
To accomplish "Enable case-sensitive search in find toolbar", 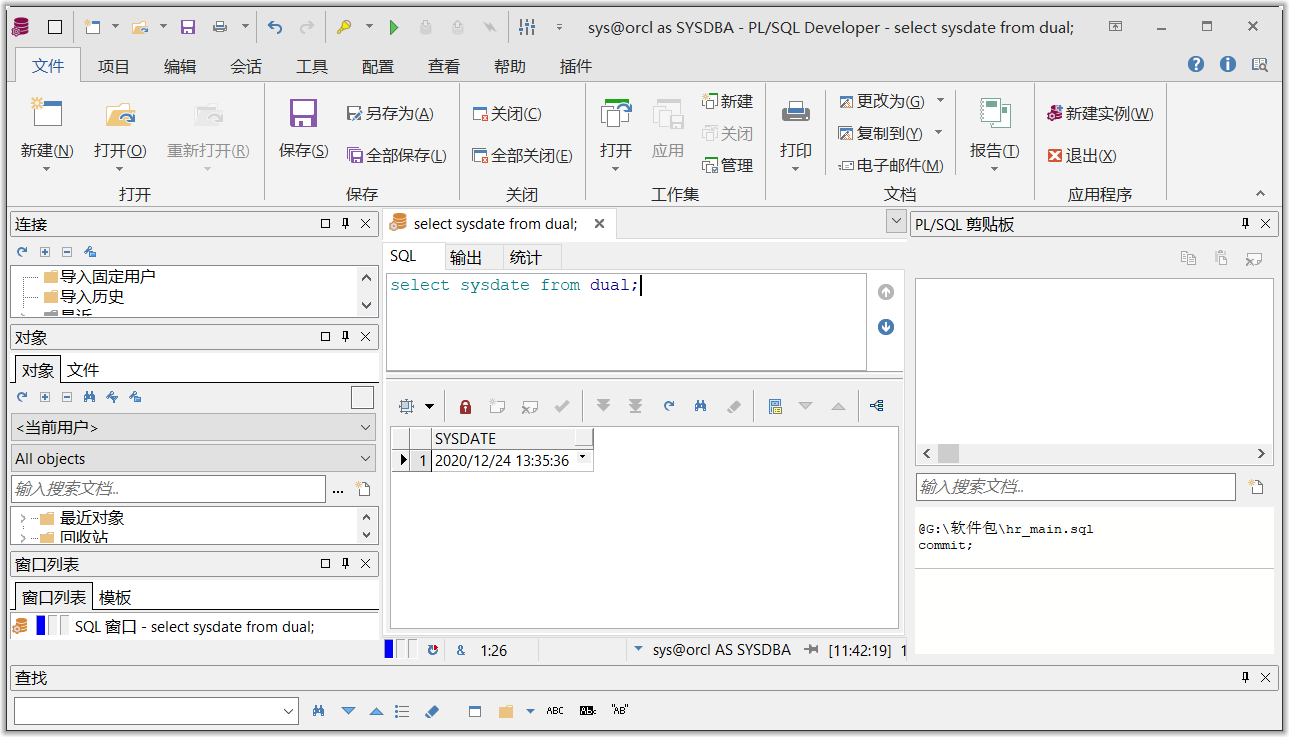I will pos(587,710).
